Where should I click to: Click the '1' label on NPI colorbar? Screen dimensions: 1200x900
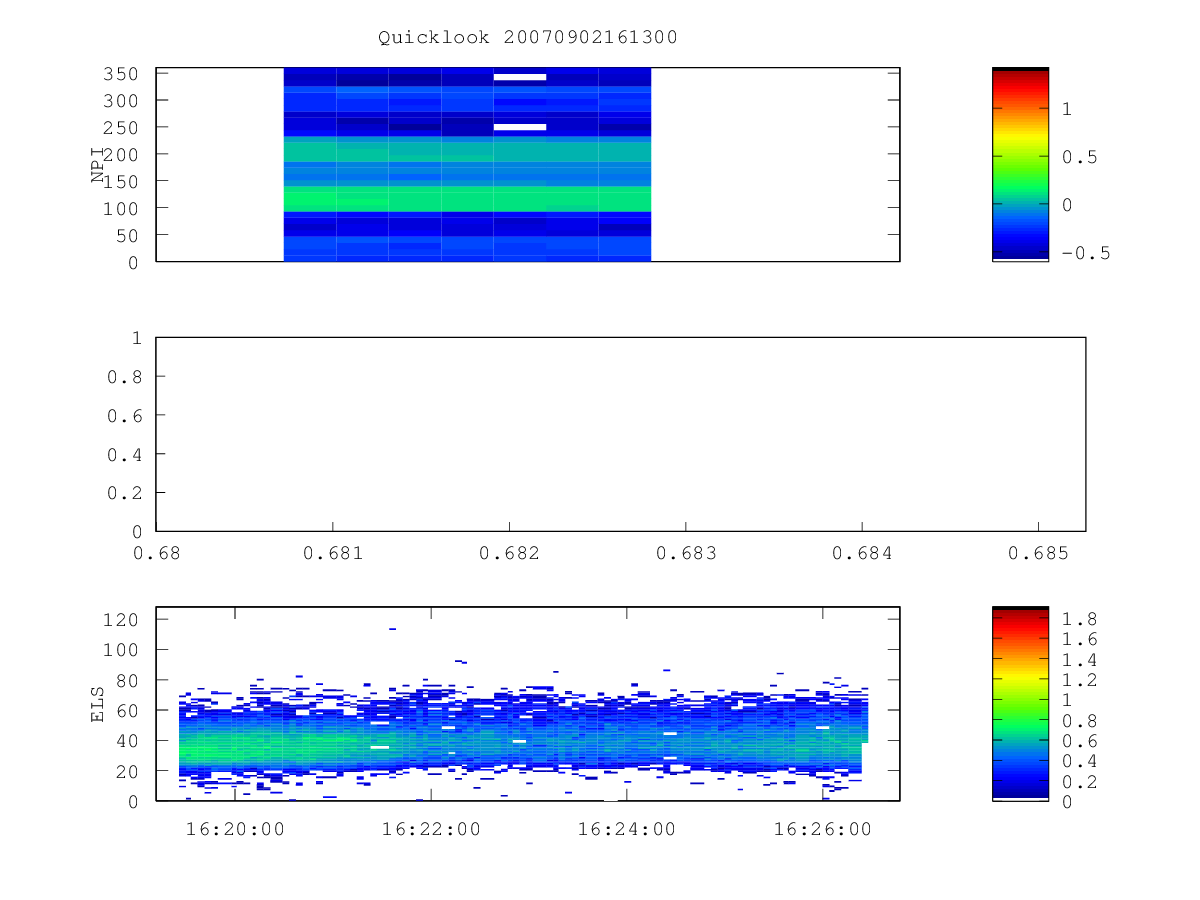point(1067,109)
